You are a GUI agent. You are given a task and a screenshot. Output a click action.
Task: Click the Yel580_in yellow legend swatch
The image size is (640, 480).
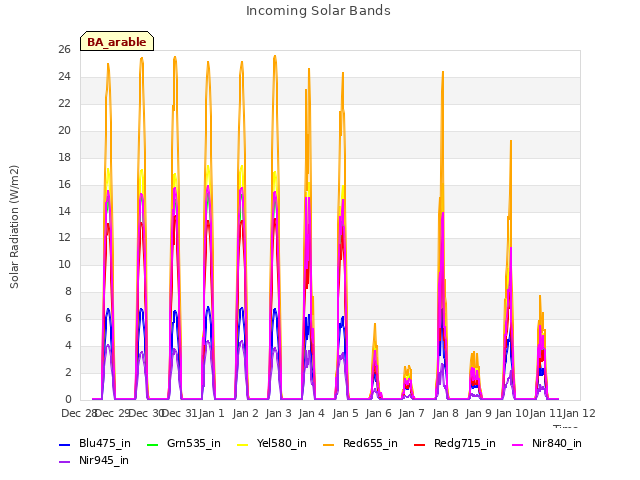pyautogui.click(x=242, y=445)
